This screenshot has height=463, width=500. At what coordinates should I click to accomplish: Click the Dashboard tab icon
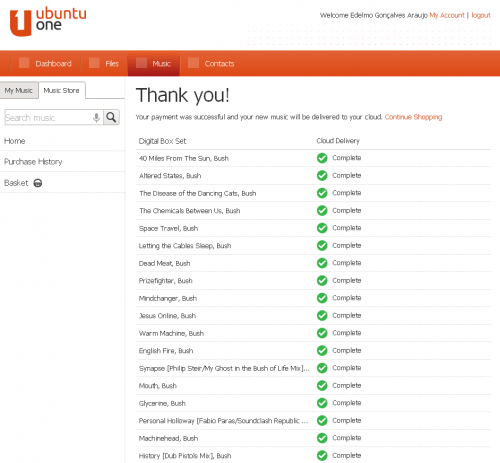pos(24,63)
